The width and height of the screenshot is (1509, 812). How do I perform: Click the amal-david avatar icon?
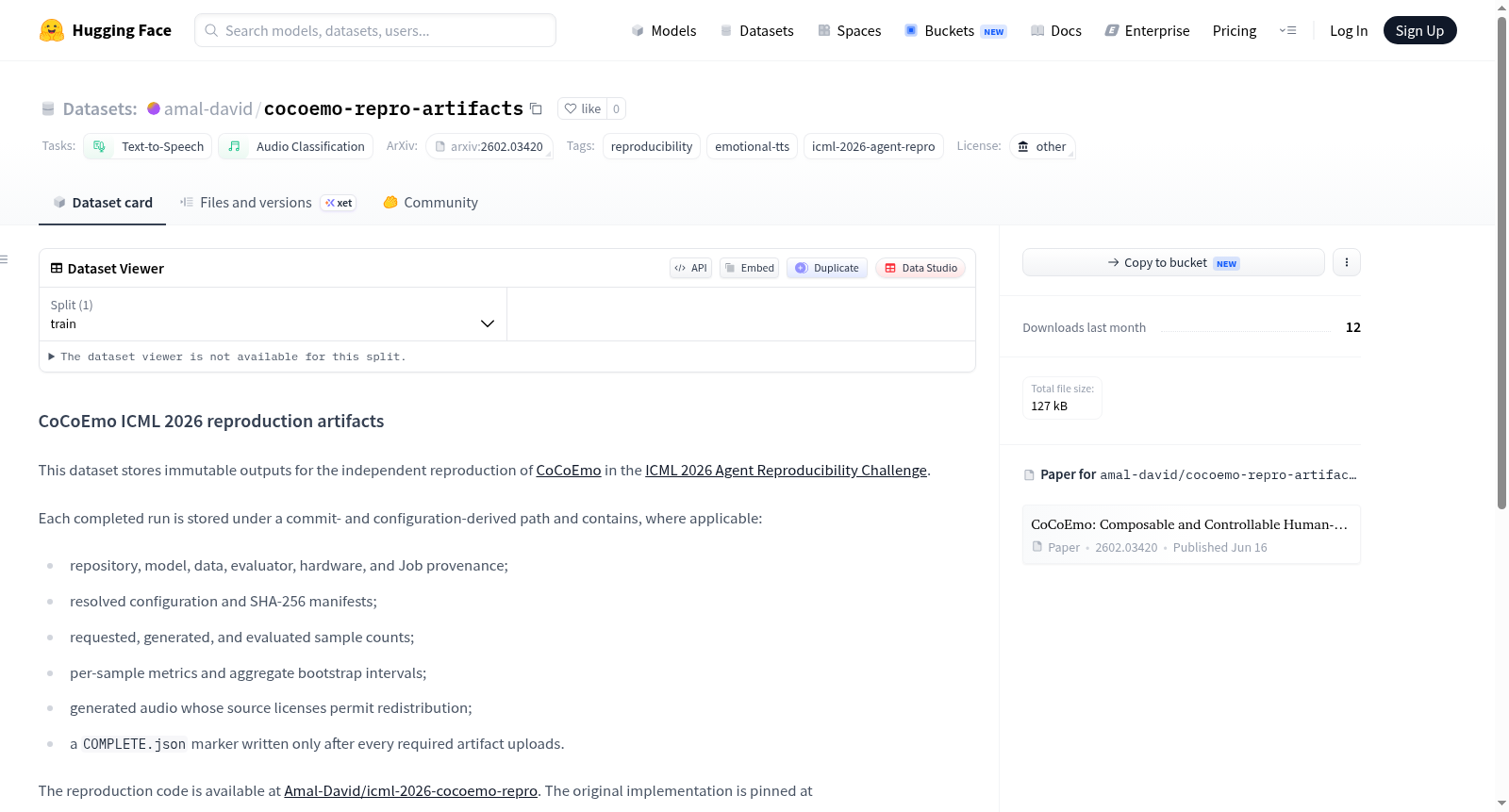(154, 108)
